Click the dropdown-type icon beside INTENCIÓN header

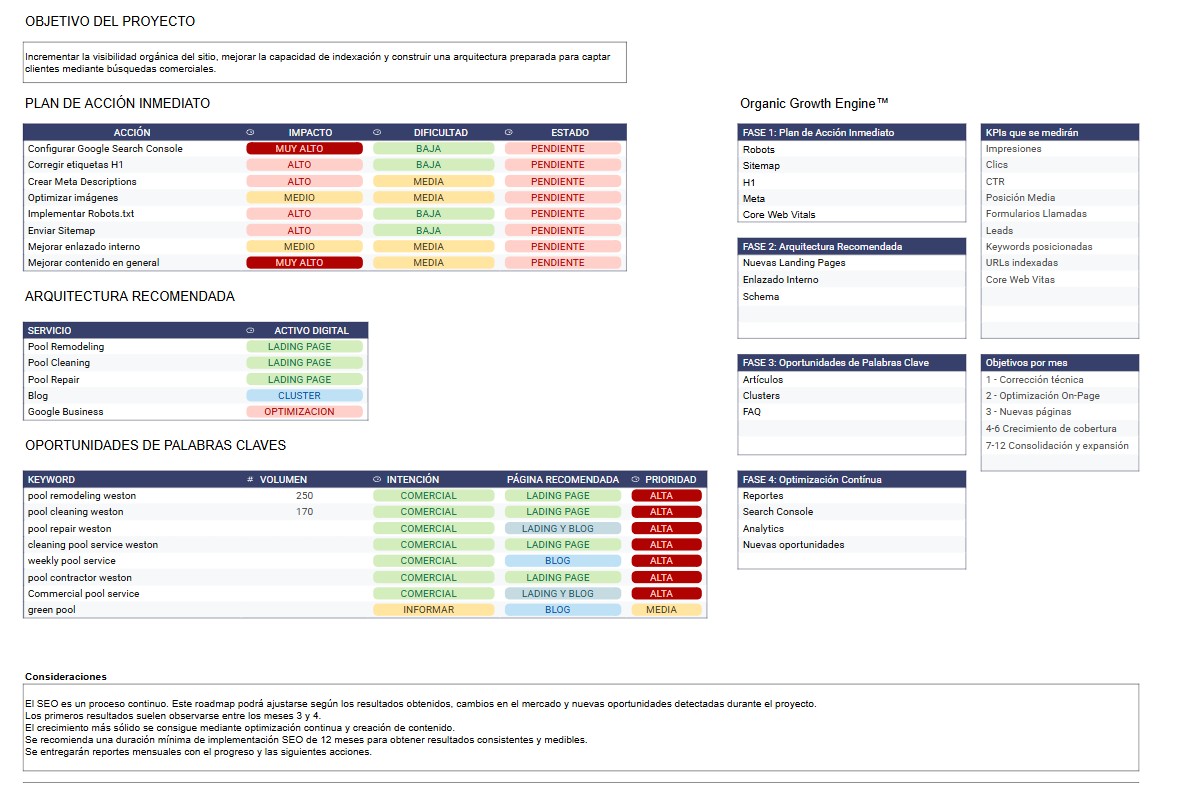[377, 480]
